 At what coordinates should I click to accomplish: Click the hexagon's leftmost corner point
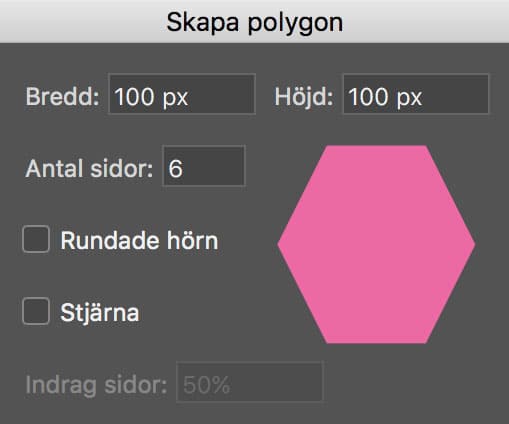click(279, 244)
